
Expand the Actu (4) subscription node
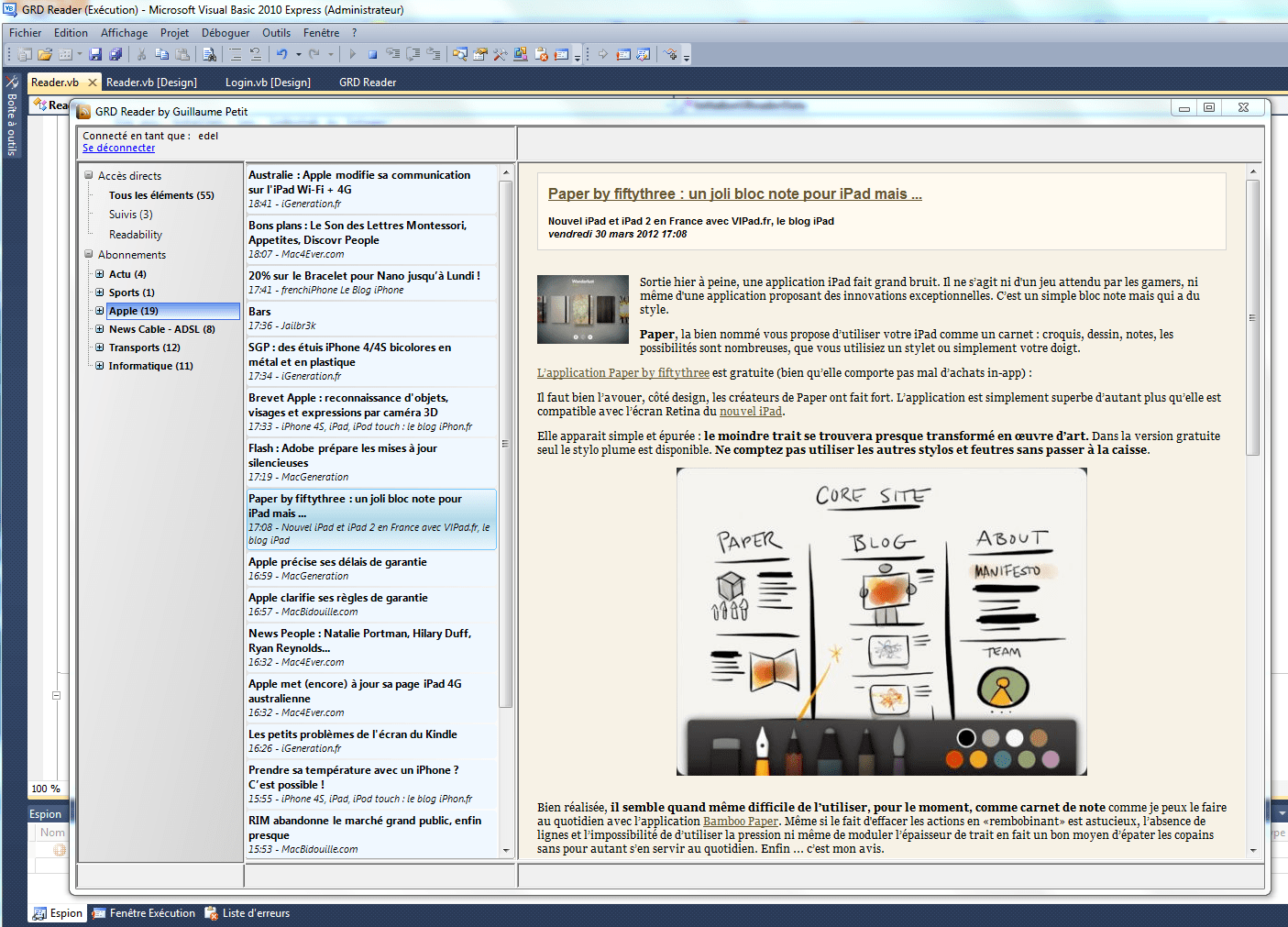point(100,274)
